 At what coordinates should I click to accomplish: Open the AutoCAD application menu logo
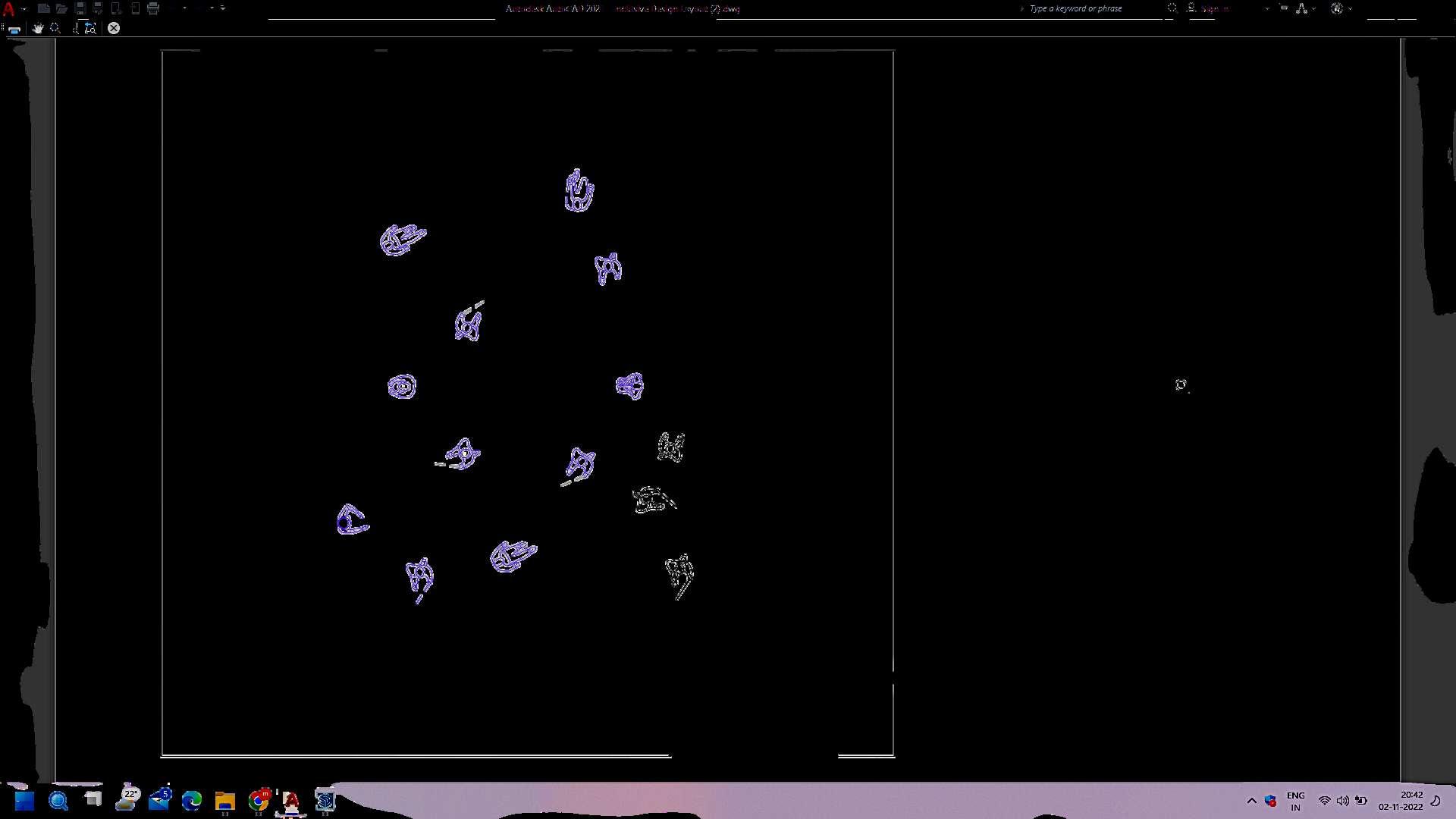(x=9, y=9)
